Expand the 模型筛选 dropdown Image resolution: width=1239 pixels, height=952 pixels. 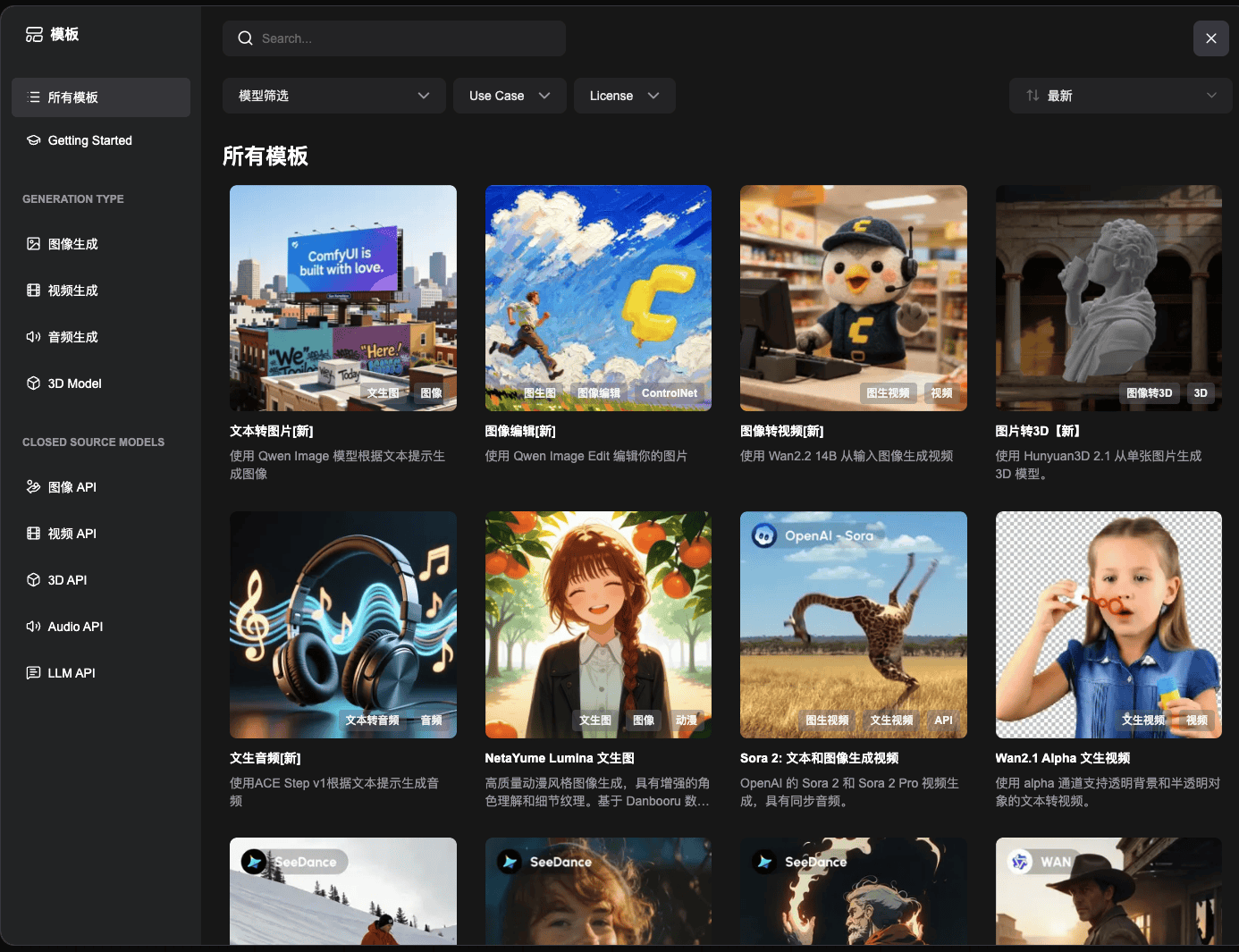coord(333,96)
